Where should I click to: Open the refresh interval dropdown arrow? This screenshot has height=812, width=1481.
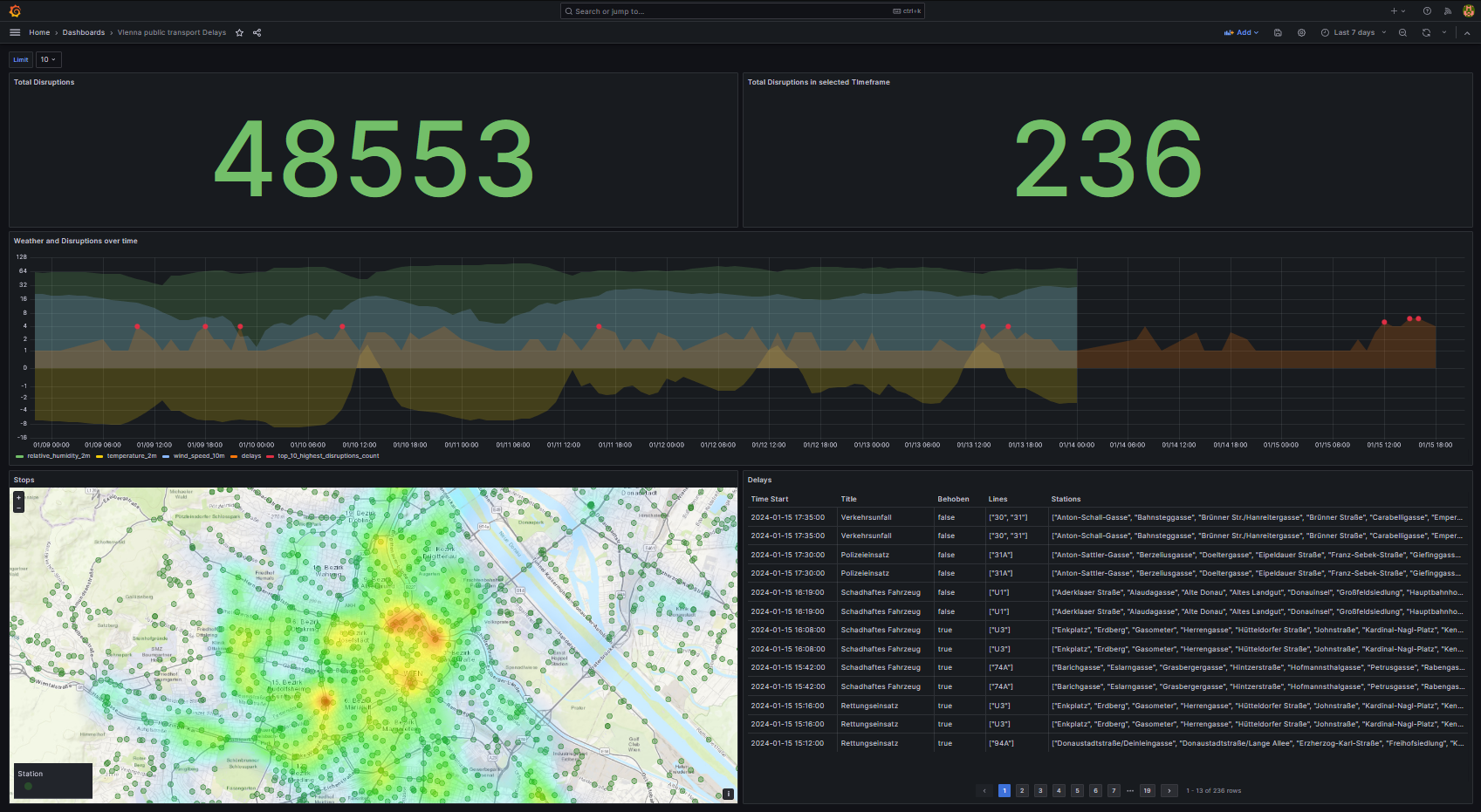click(x=1443, y=32)
